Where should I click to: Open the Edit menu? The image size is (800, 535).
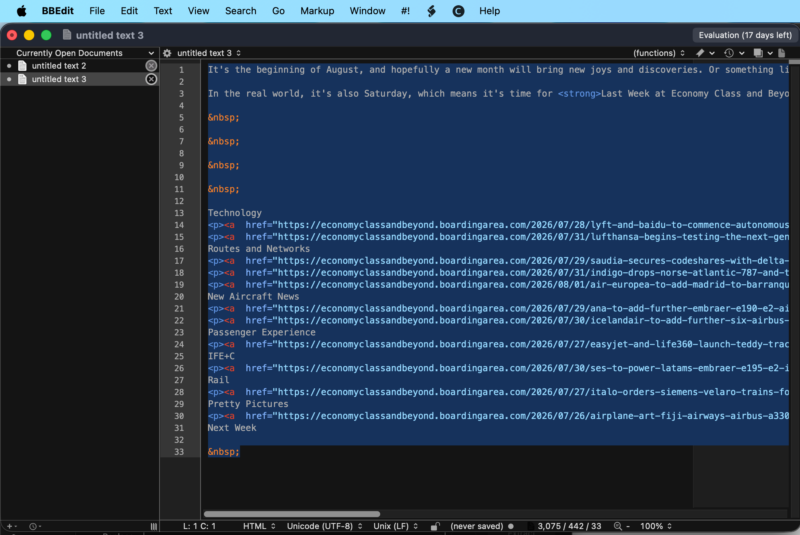[x=129, y=11]
